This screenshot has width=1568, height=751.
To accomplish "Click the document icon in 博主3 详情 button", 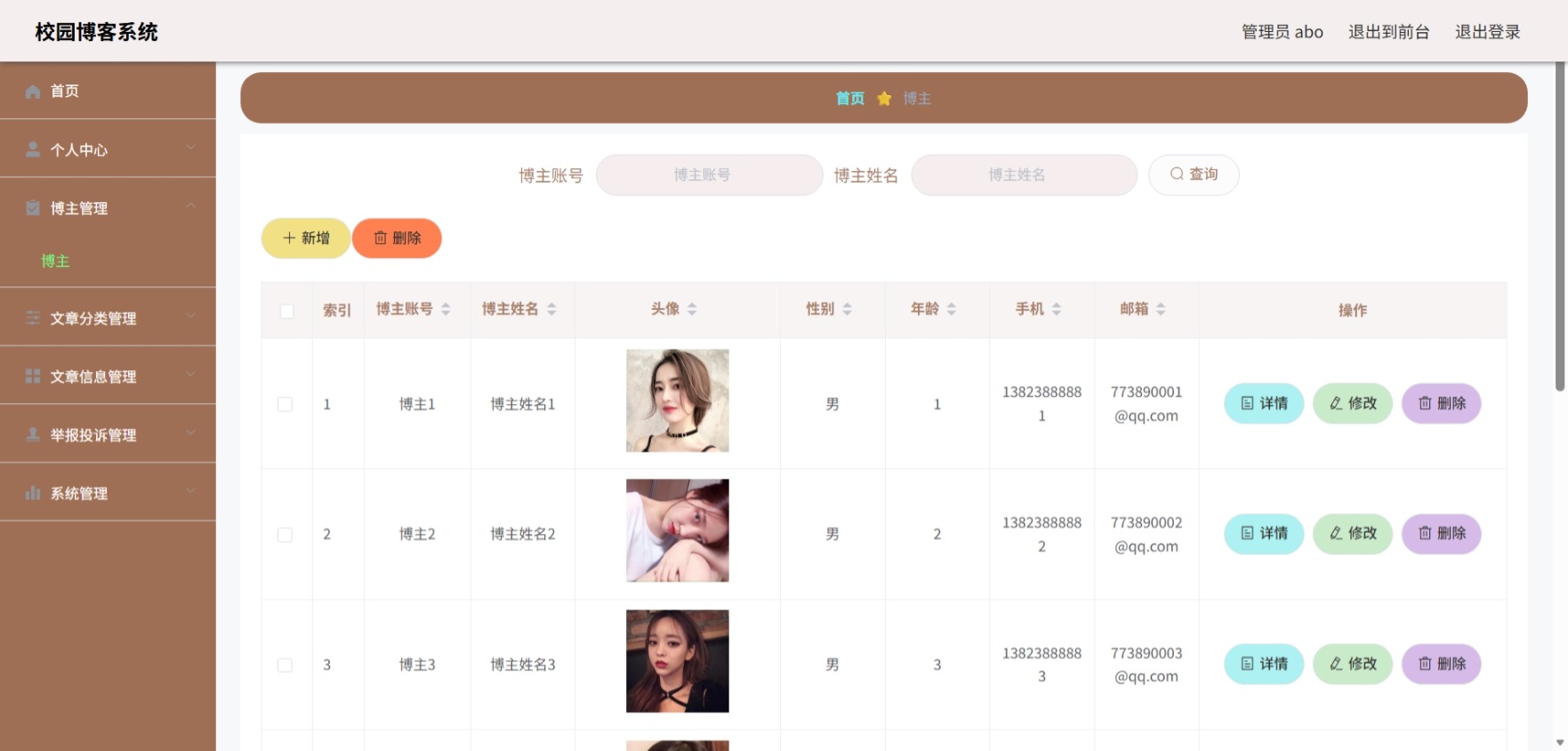I will 1248,664.
